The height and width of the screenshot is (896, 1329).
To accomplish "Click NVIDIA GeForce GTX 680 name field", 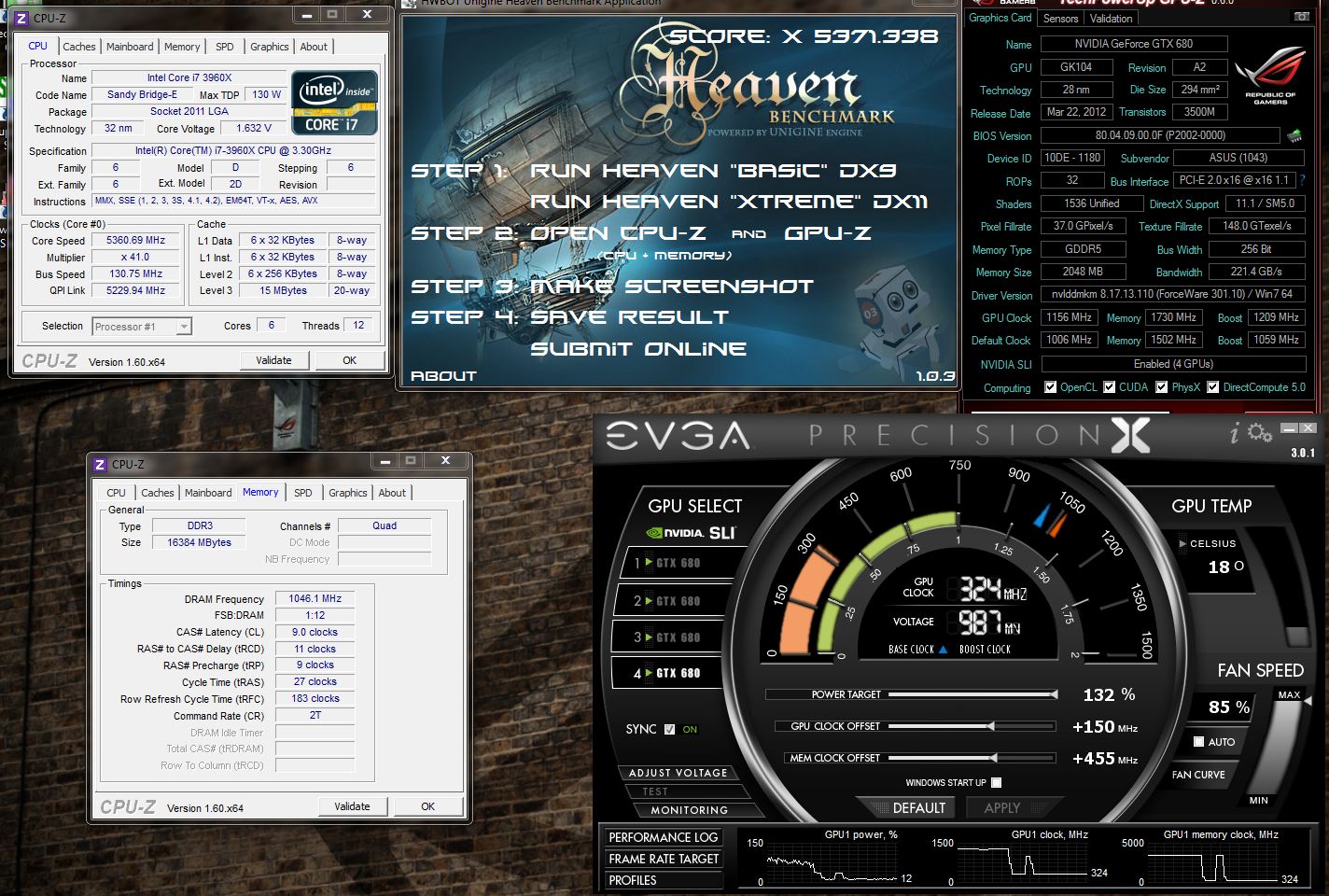I will pos(1134,44).
